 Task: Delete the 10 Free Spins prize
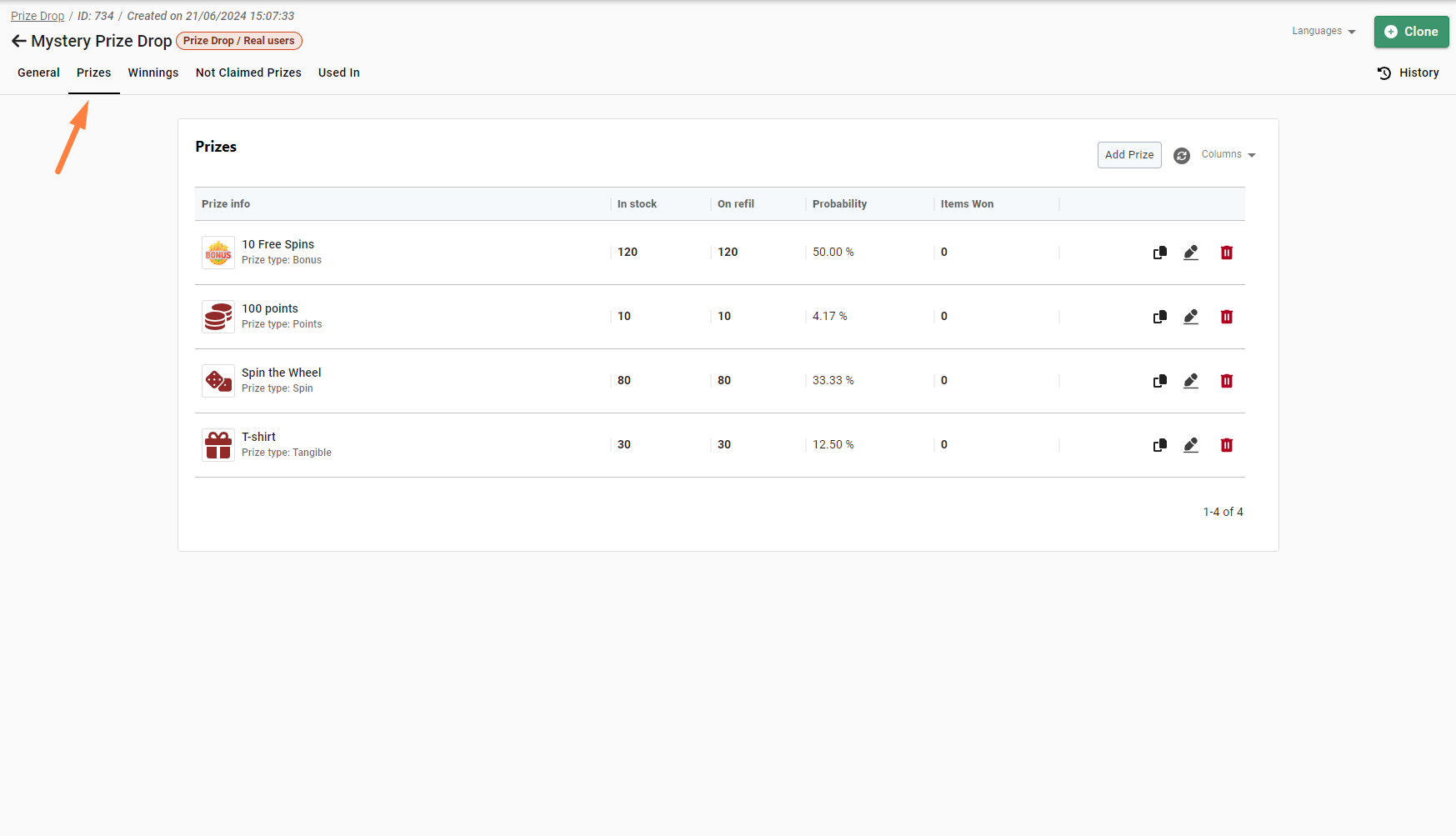pyautogui.click(x=1226, y=253)
